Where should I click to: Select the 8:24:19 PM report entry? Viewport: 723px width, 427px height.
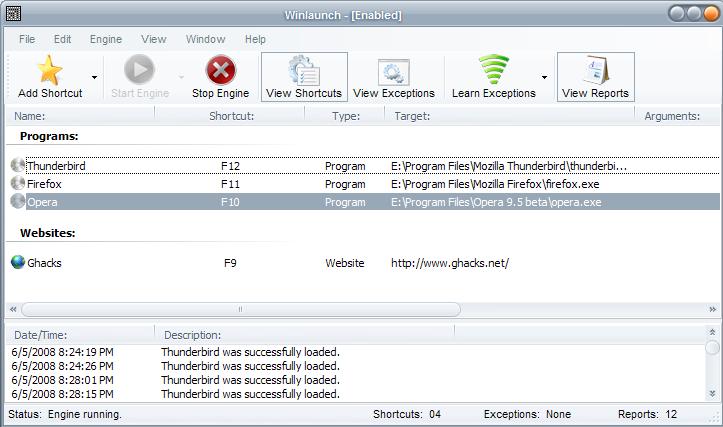[x=355, y=352]
